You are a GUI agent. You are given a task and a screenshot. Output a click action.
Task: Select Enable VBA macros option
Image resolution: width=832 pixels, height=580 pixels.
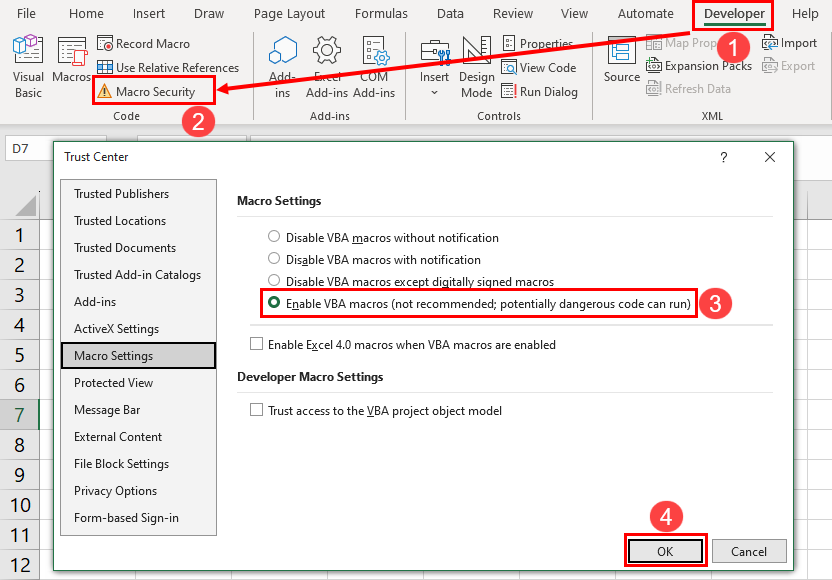tap(274, 302)
